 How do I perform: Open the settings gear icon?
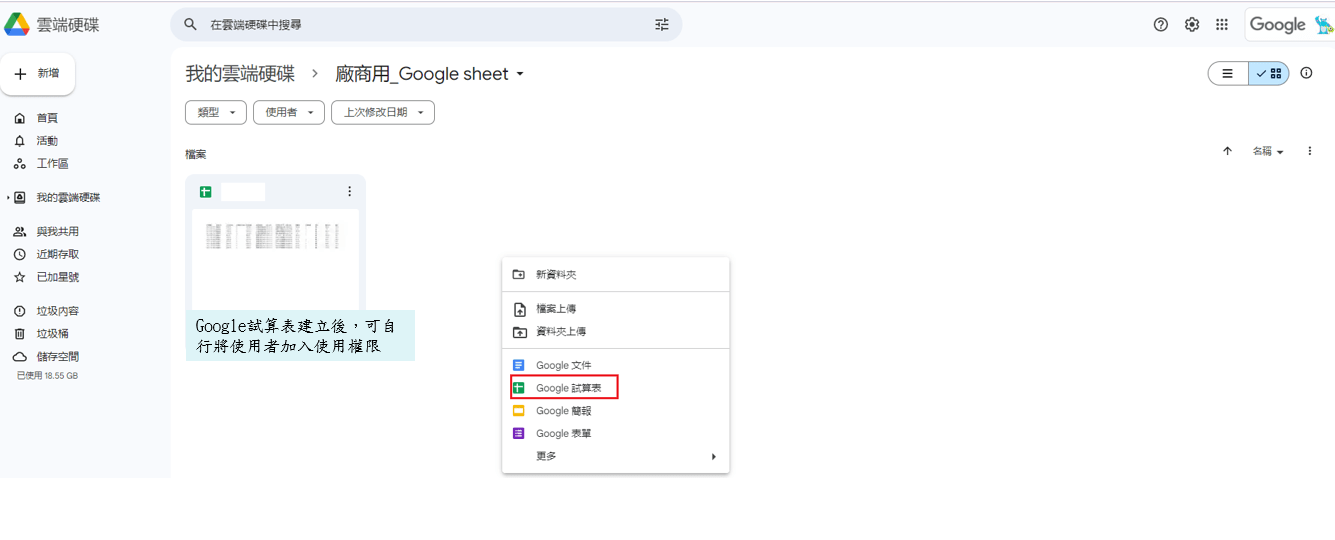1192,25
